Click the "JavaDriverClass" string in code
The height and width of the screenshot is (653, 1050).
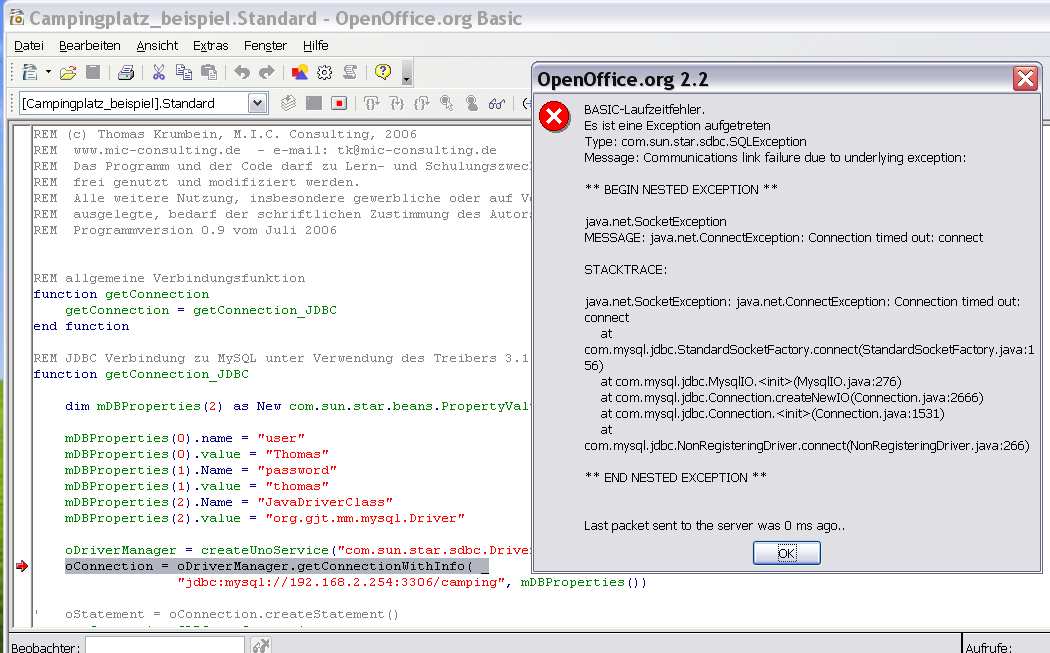(x=325, y=502)
